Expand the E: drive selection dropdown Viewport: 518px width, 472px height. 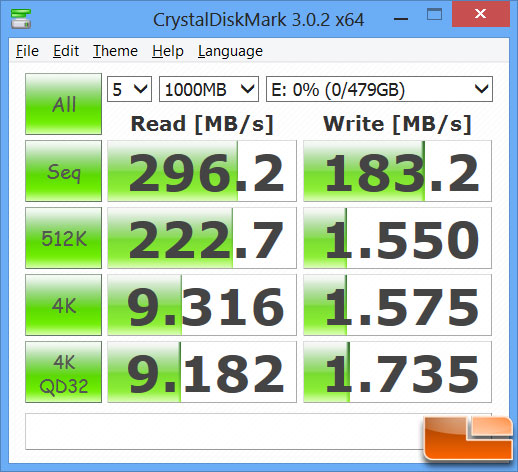pyautogui.click(x=379, y=89)
